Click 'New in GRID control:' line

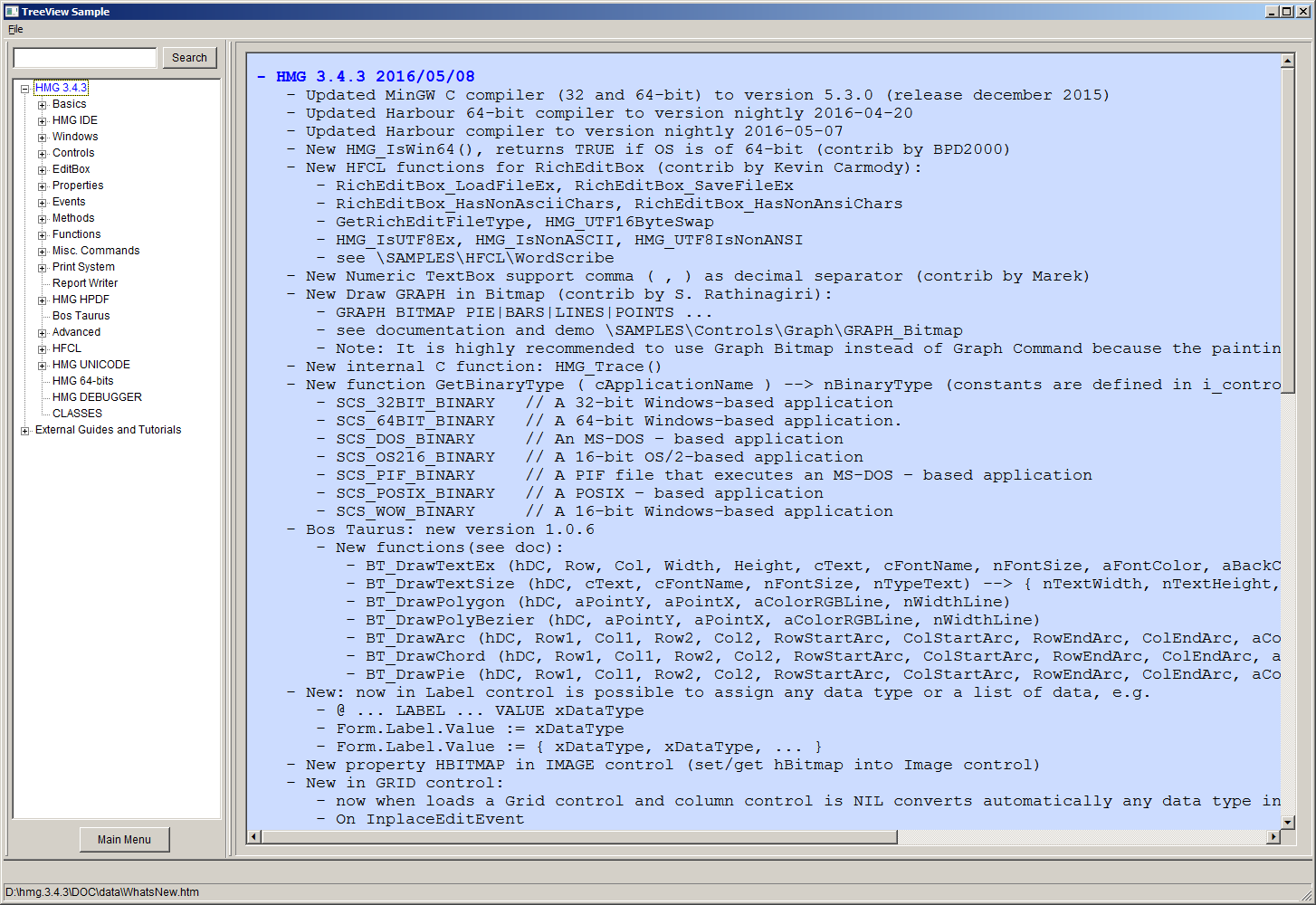click(405, 782)
